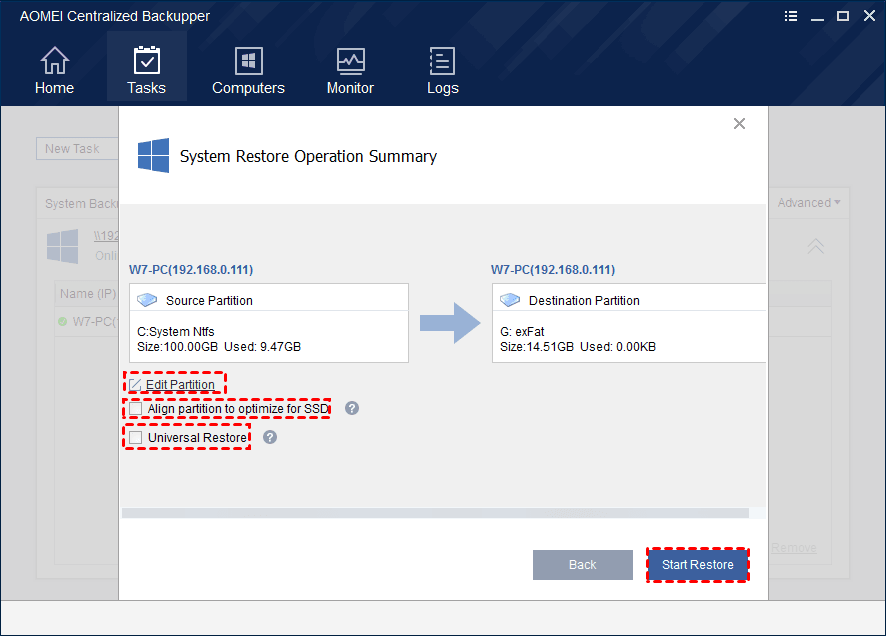Screen dimensions: 886x636
Task: Click the Destination Partition disk icon
Action: point(510,300)
